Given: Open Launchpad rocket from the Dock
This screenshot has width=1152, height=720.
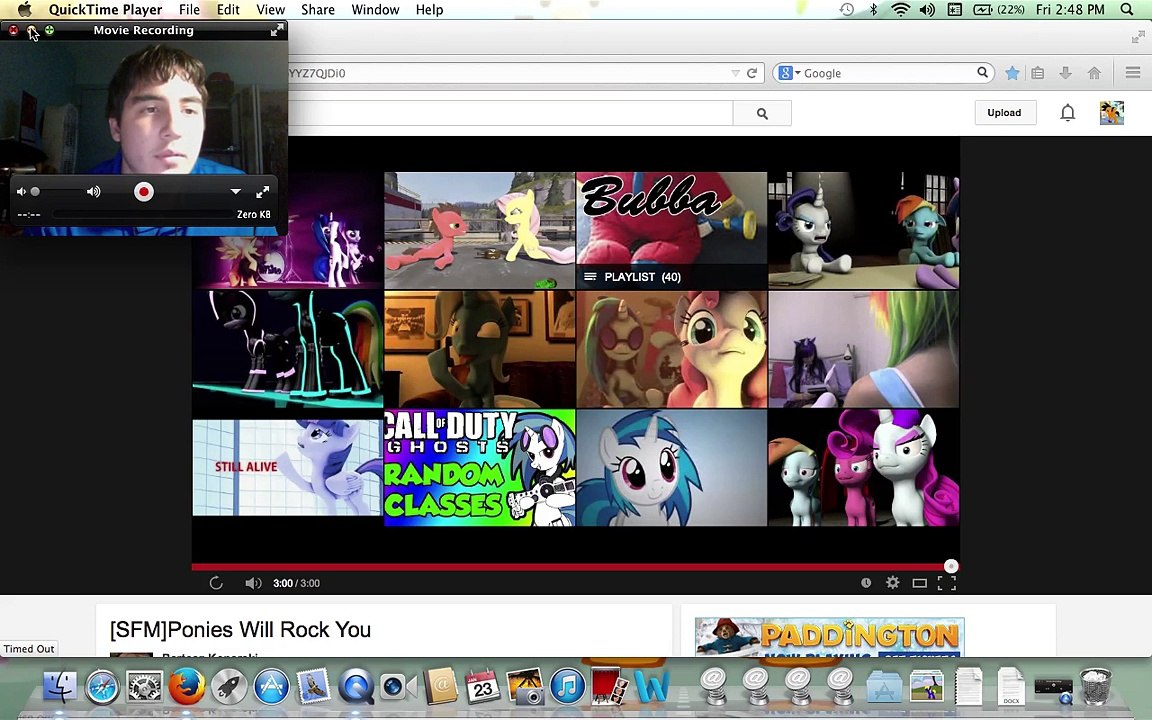Looking at the screenshot, I should click(229, 688).
